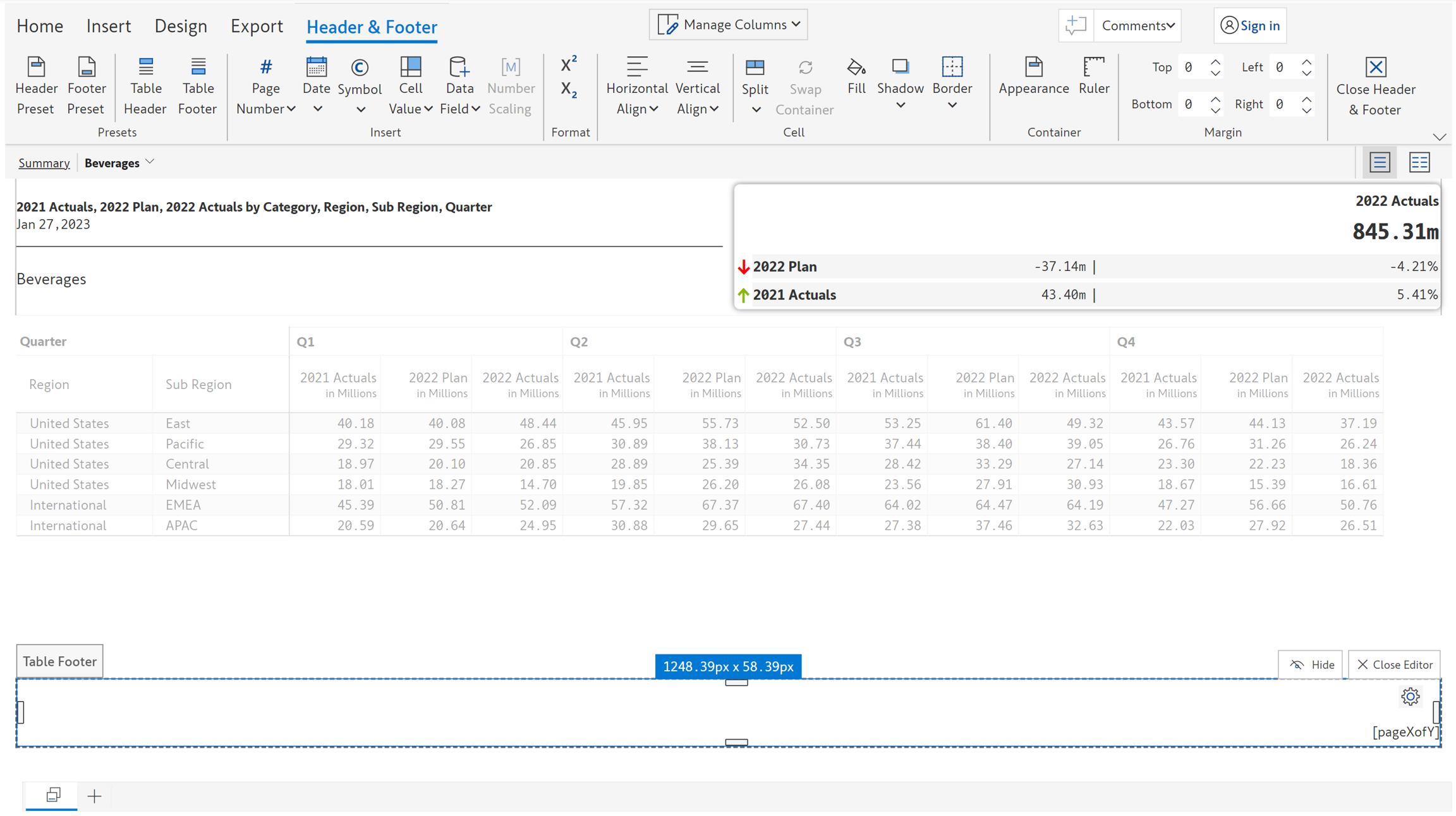Switch to the Design tab

coord(181,27)
